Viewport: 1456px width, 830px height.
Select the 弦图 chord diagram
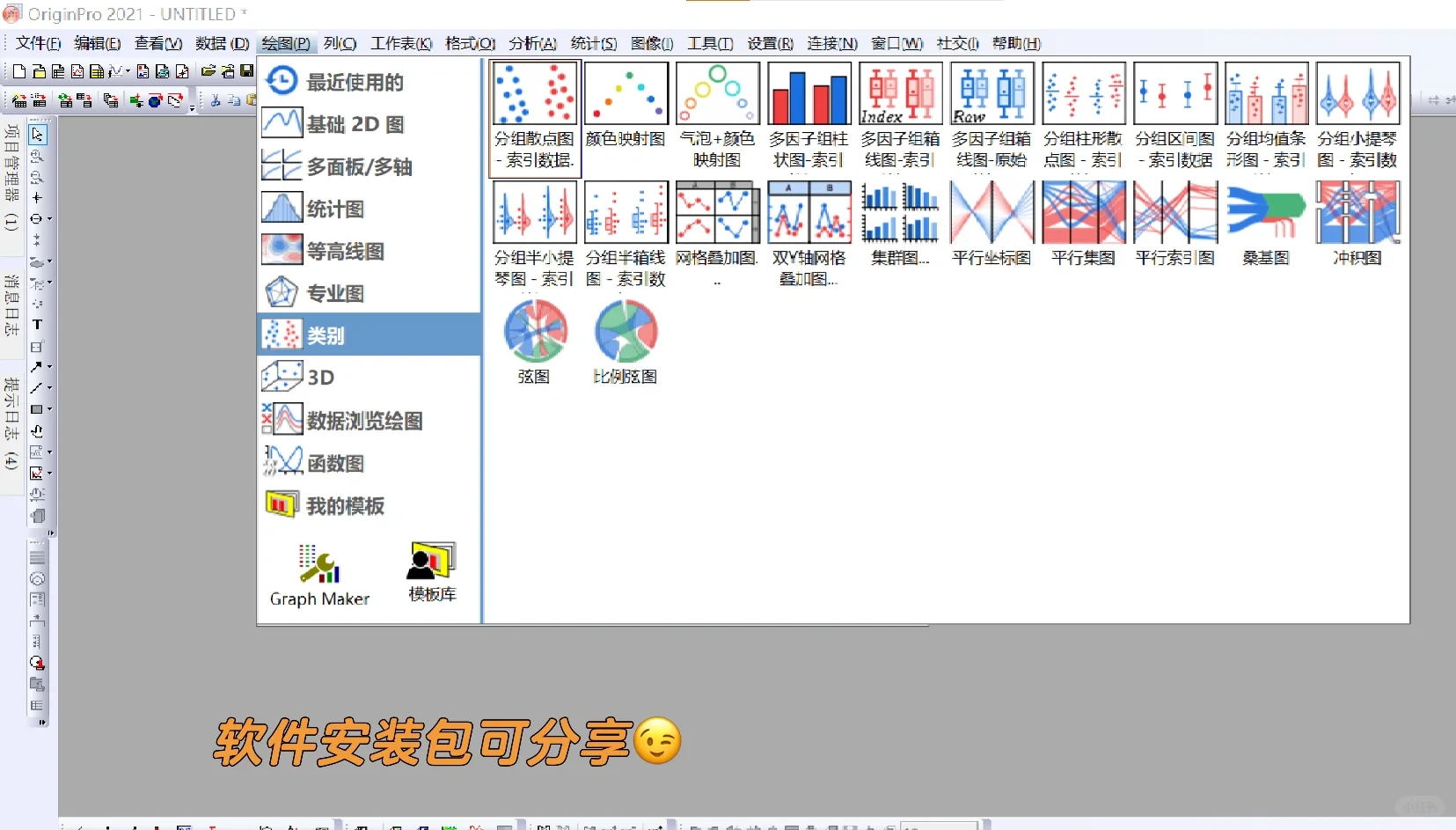(x=534, y=343)
